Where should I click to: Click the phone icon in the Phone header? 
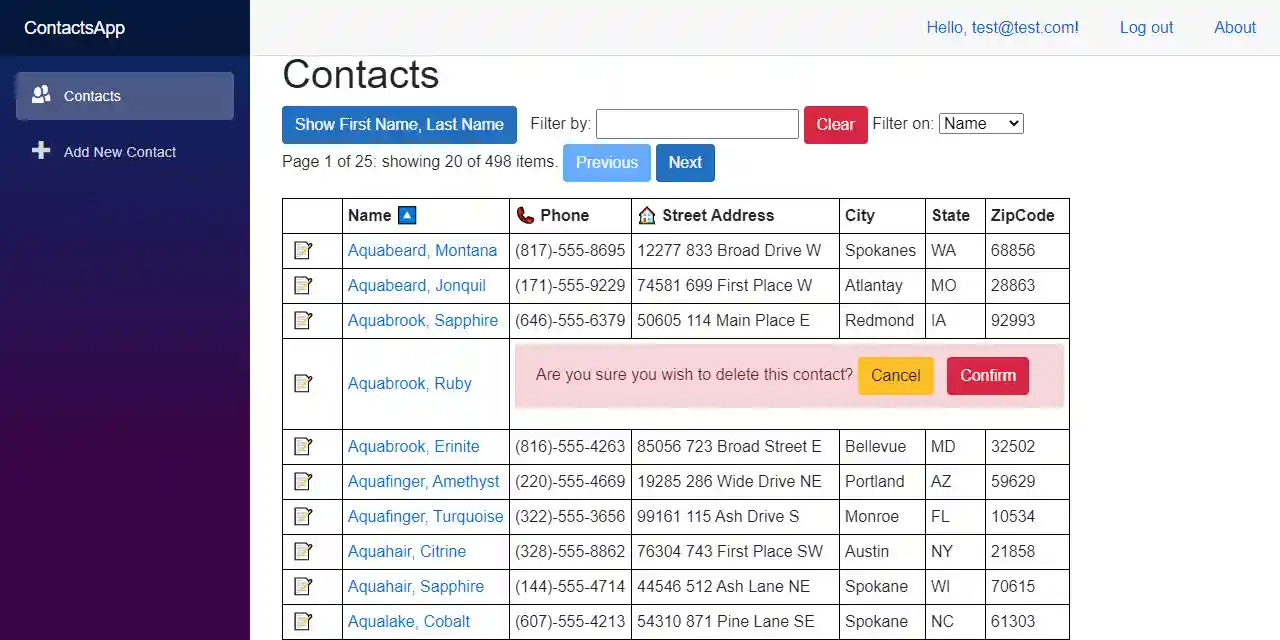point(524,215)
